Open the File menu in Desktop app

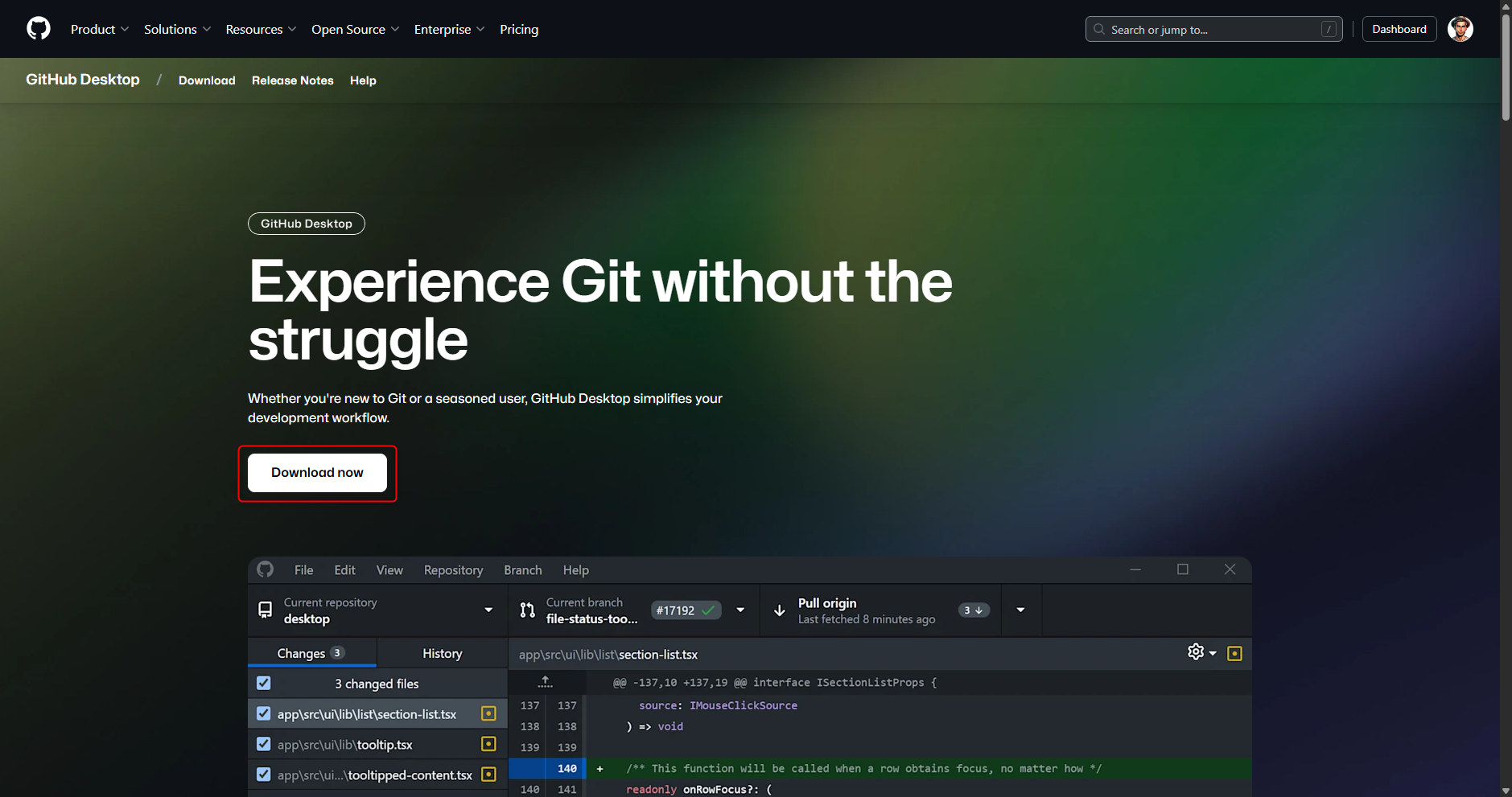pyautogui.click(x=304, y=569)
